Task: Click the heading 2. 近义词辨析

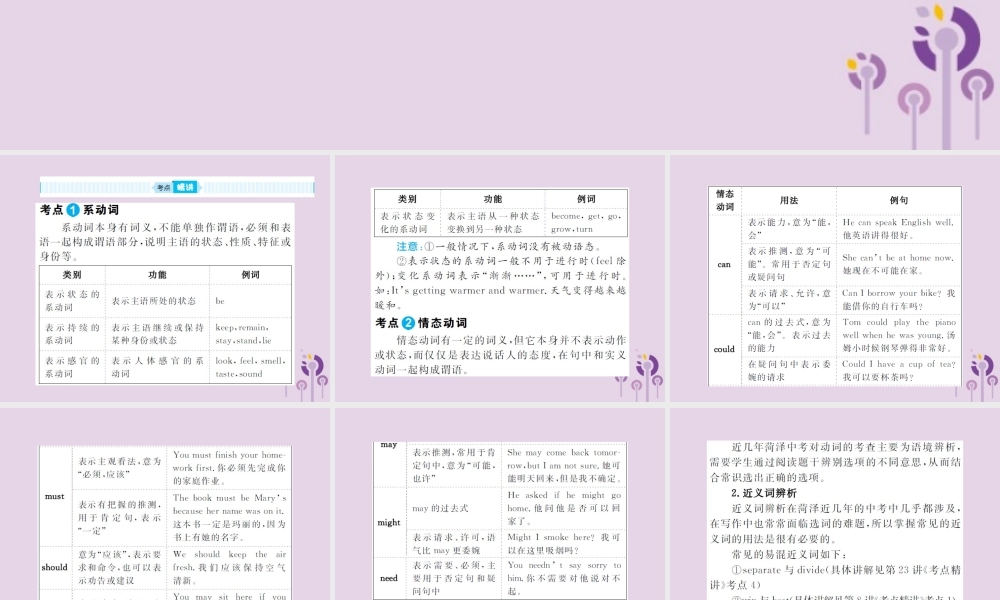Action: [764, 493]
